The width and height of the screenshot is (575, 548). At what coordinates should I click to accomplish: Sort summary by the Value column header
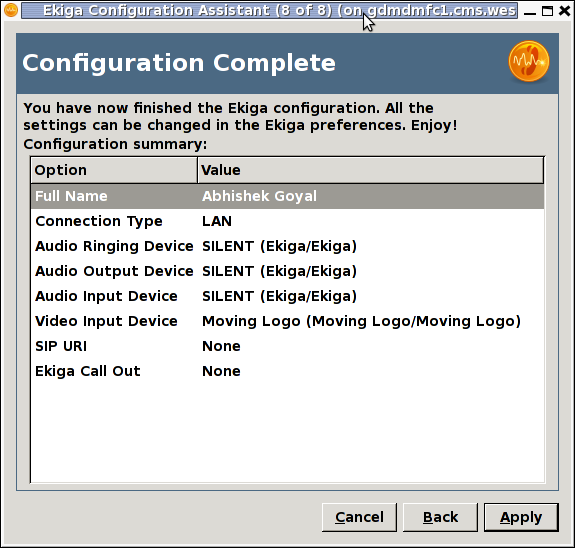pyautogui.click(x=371, y=170)
